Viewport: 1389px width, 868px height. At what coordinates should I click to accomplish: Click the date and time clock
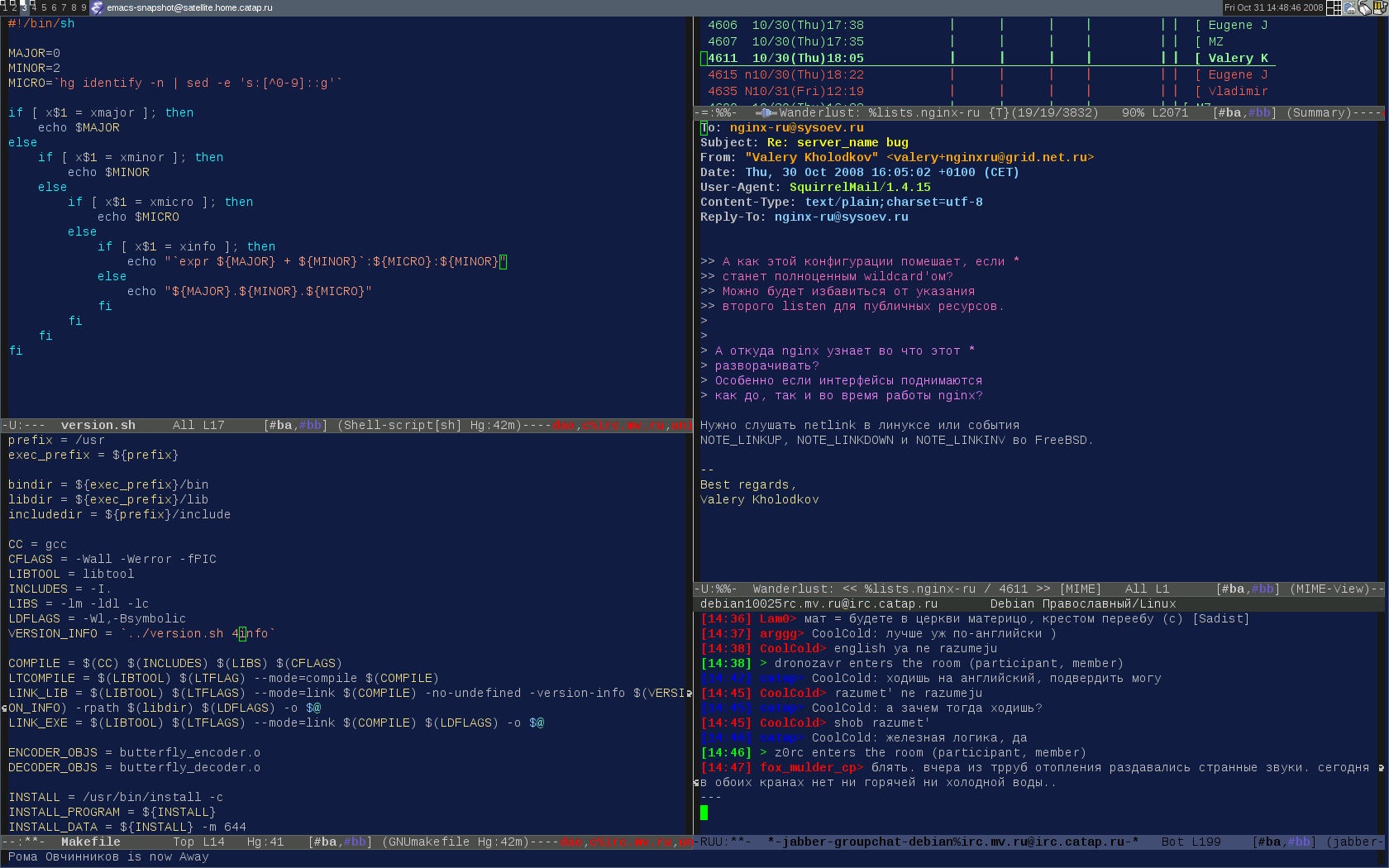coord(1273,7)
